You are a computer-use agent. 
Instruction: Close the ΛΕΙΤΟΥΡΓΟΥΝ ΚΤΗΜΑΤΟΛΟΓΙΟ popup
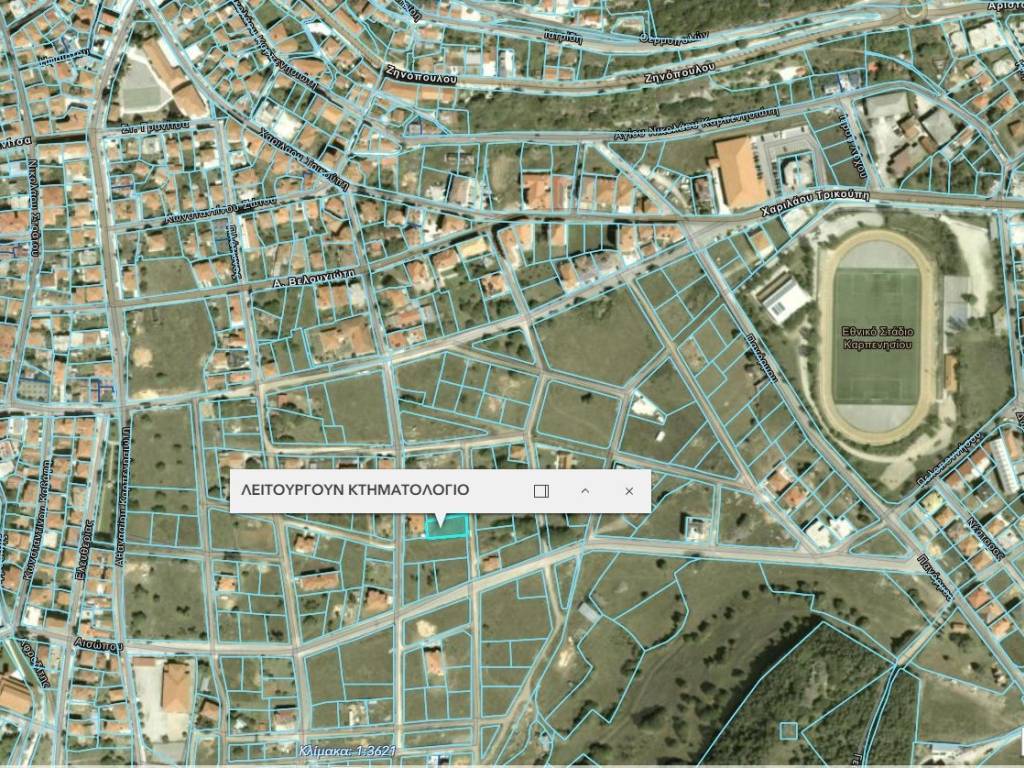[x=628, y=491]
